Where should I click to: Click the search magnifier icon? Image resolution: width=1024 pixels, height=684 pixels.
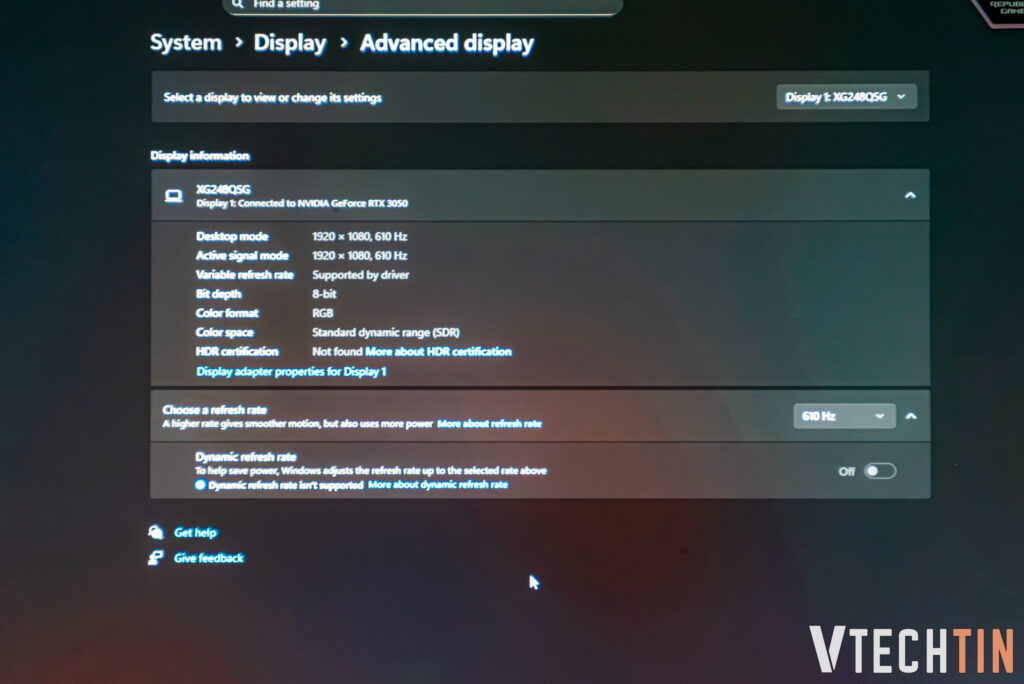[x=237, y=4]
